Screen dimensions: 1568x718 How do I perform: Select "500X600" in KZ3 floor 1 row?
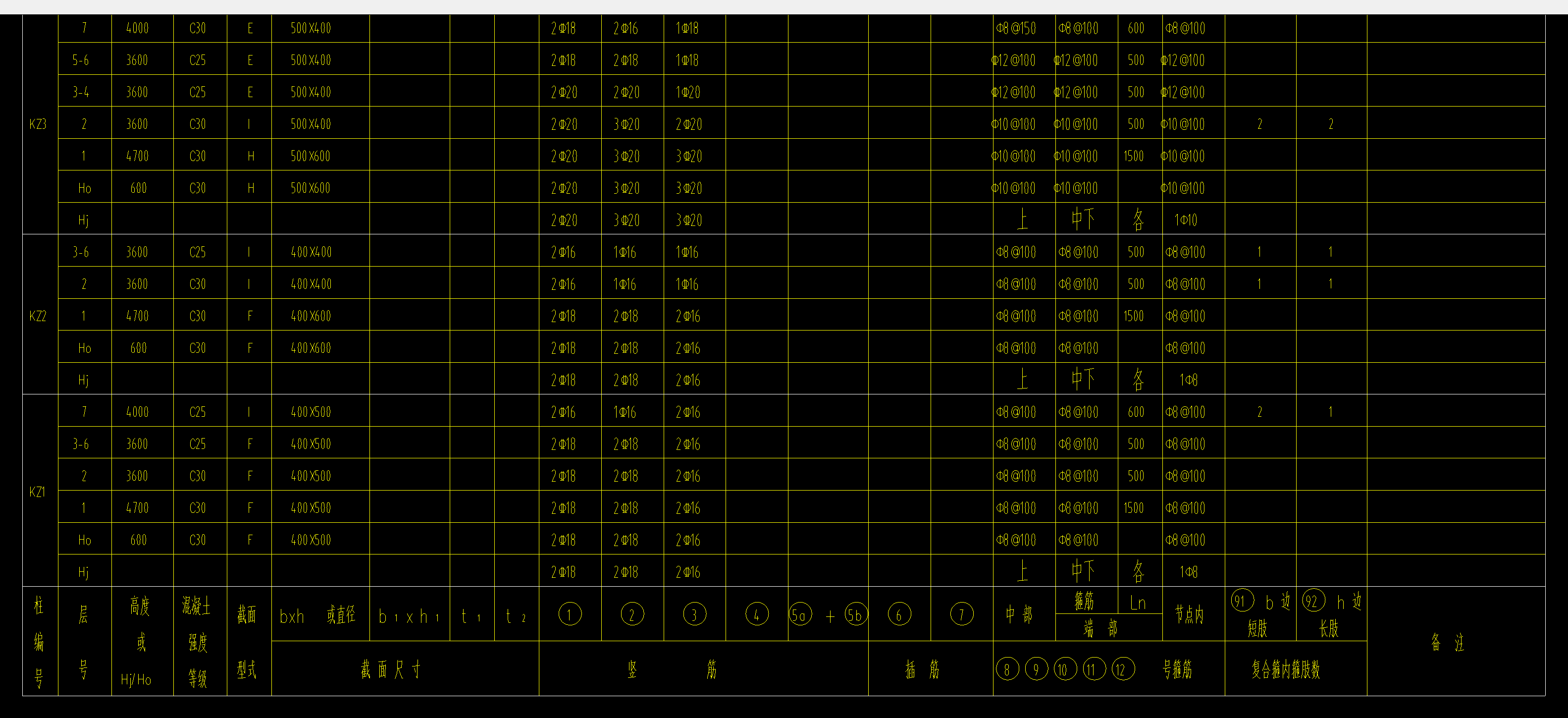pyautogui.click(x=311, y=156)
